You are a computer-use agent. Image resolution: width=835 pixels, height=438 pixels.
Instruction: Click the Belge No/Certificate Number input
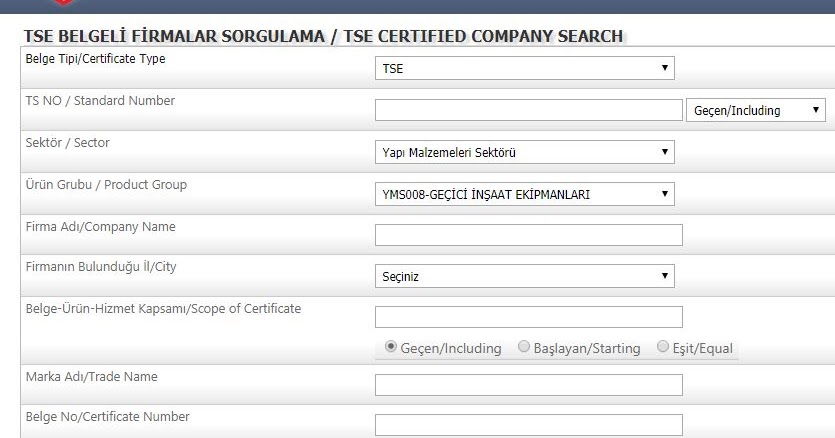(528, 425)
